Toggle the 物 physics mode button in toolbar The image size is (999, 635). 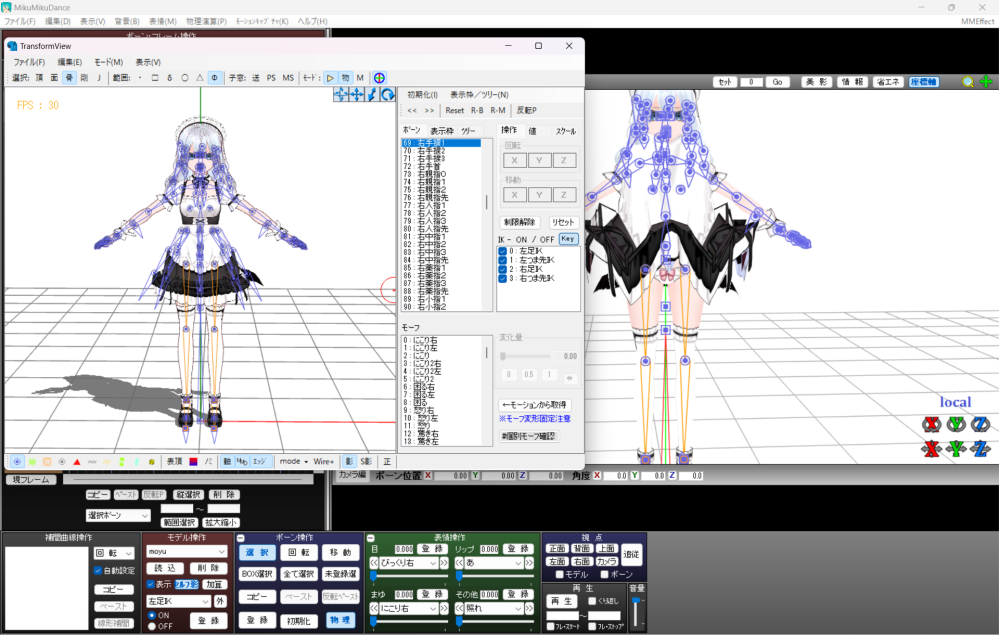(345, 78)
